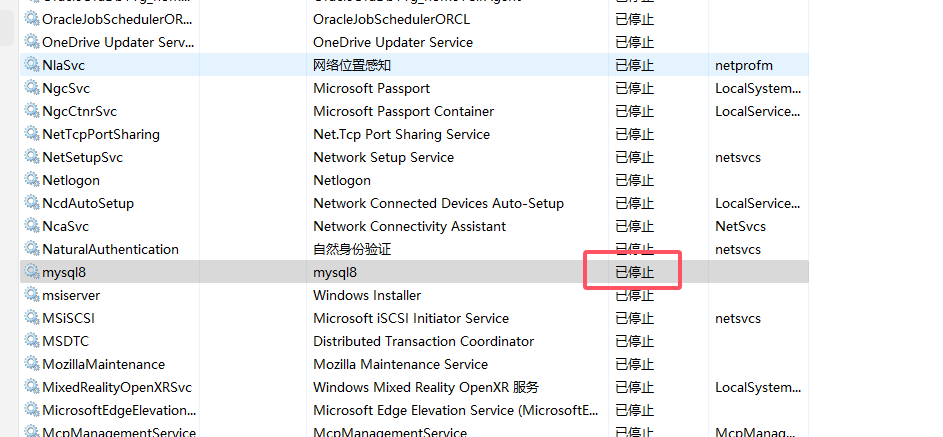Click the OracleJobSchedulerORCL description text
943x437 pixels.
pyautogui.click(x=392, y=19)
